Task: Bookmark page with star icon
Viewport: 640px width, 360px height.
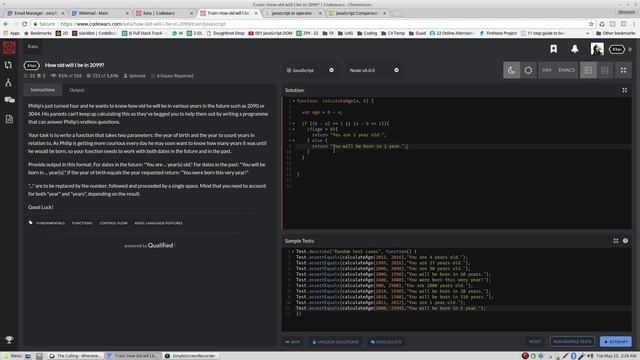Action: 591,24
